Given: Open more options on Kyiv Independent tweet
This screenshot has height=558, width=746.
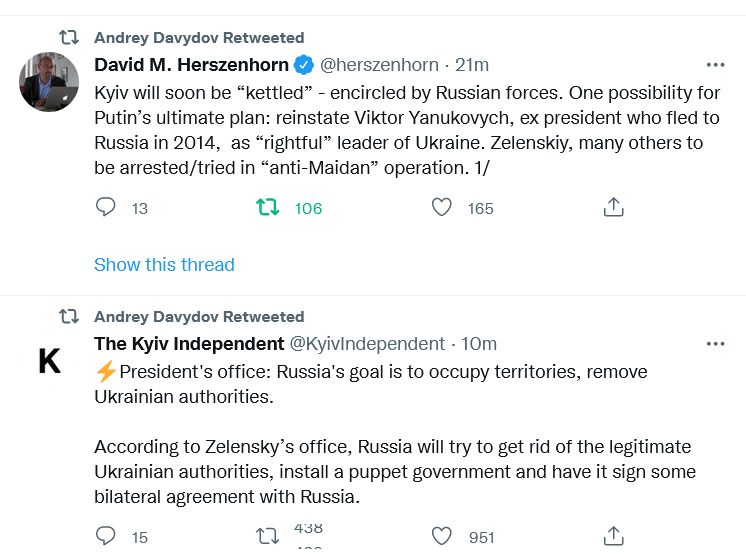Looking at the screenshot, I should click(x=715, y=344).
